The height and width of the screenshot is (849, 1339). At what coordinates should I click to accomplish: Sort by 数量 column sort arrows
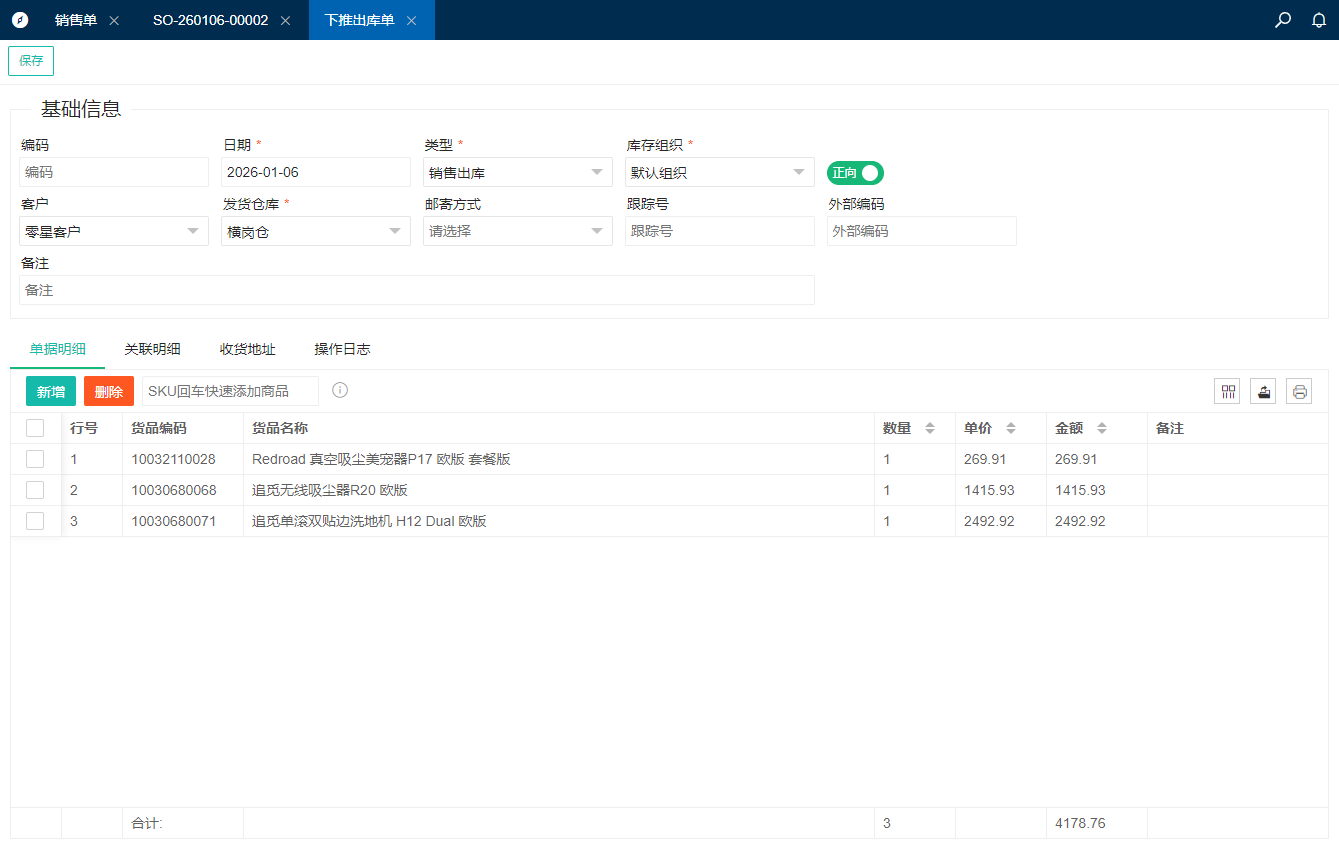tap(930, 428)
